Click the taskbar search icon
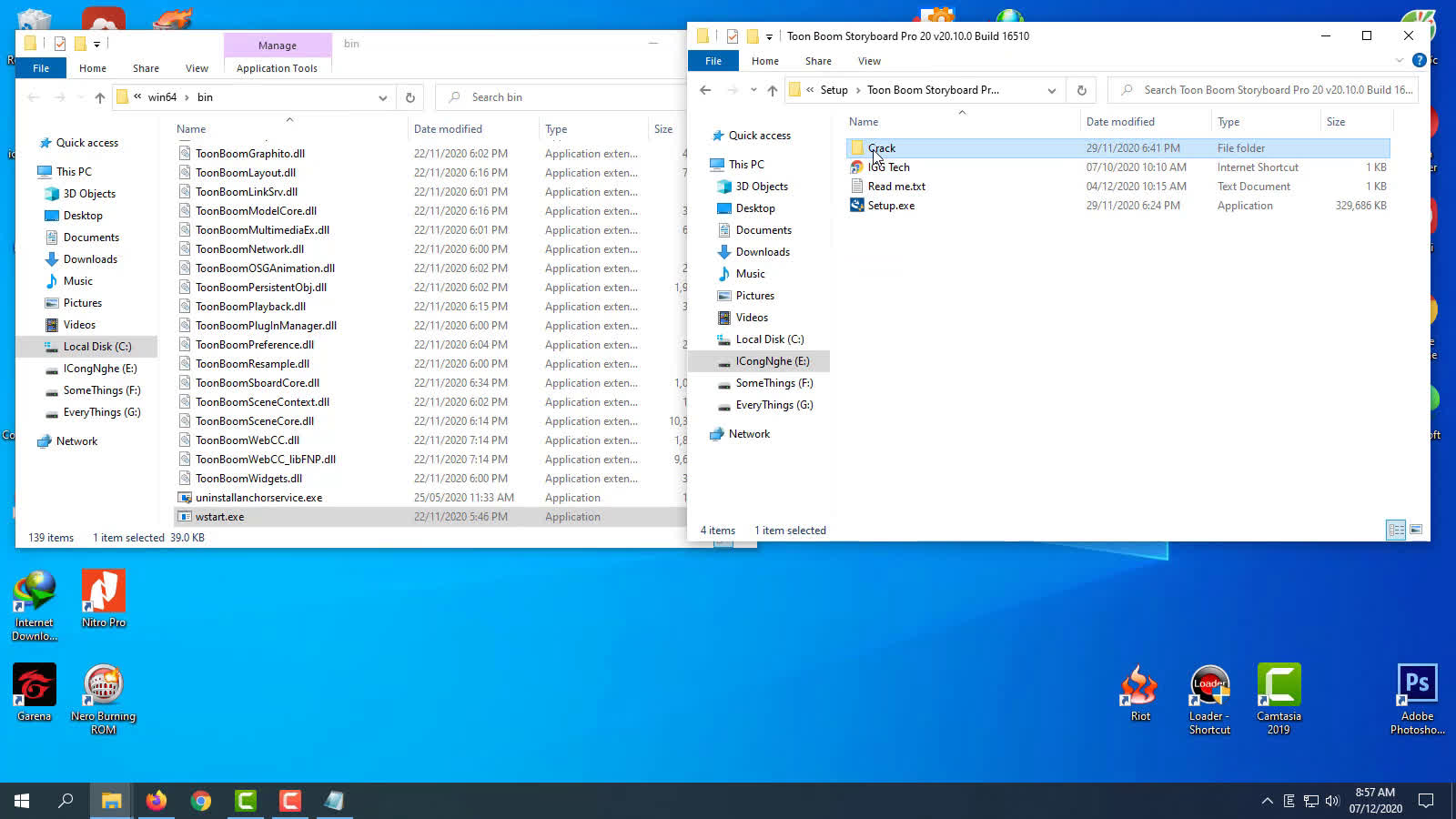1456x819 pixels. [66, 801]
